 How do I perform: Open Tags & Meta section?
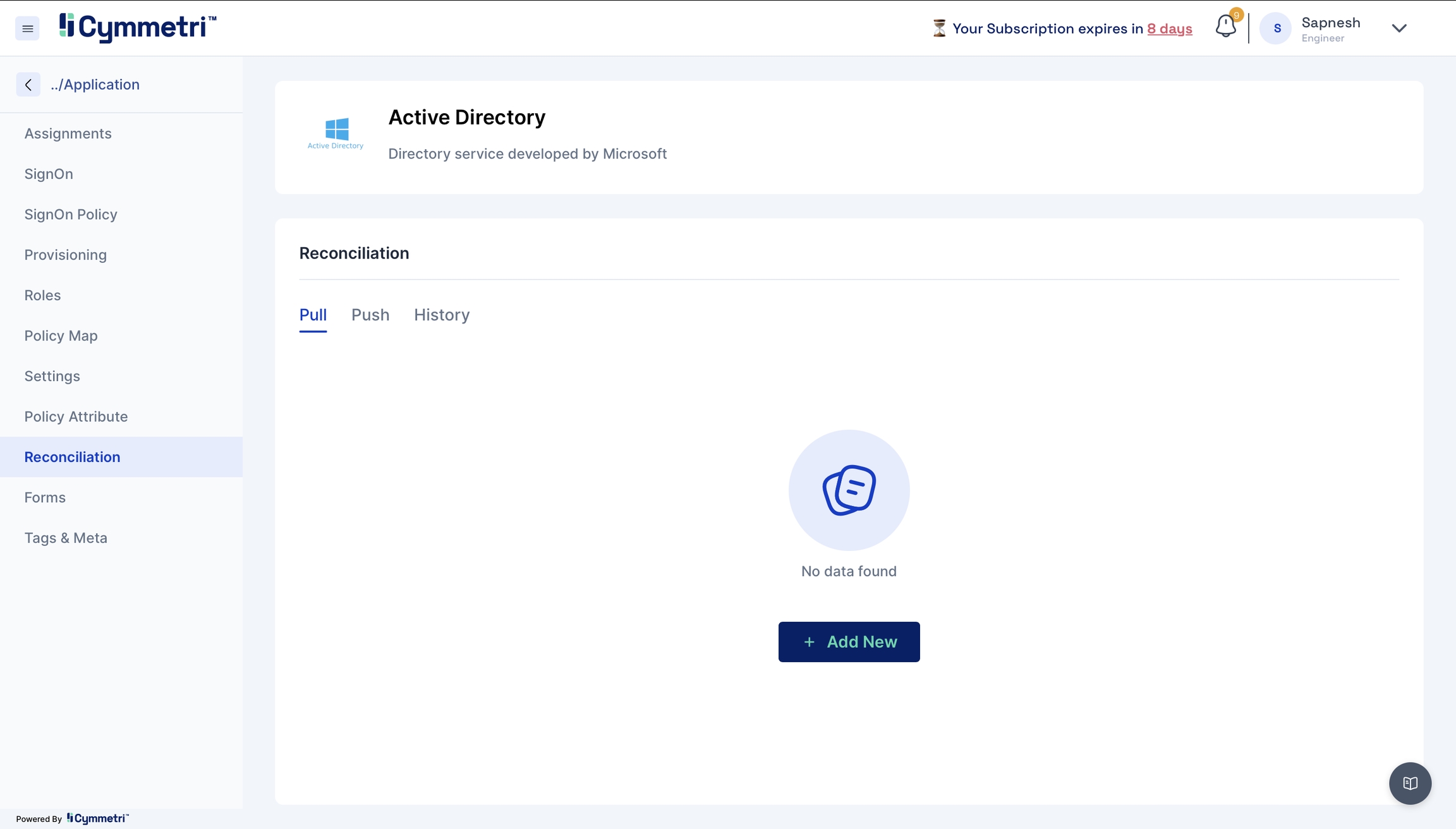tap(66, 538)
